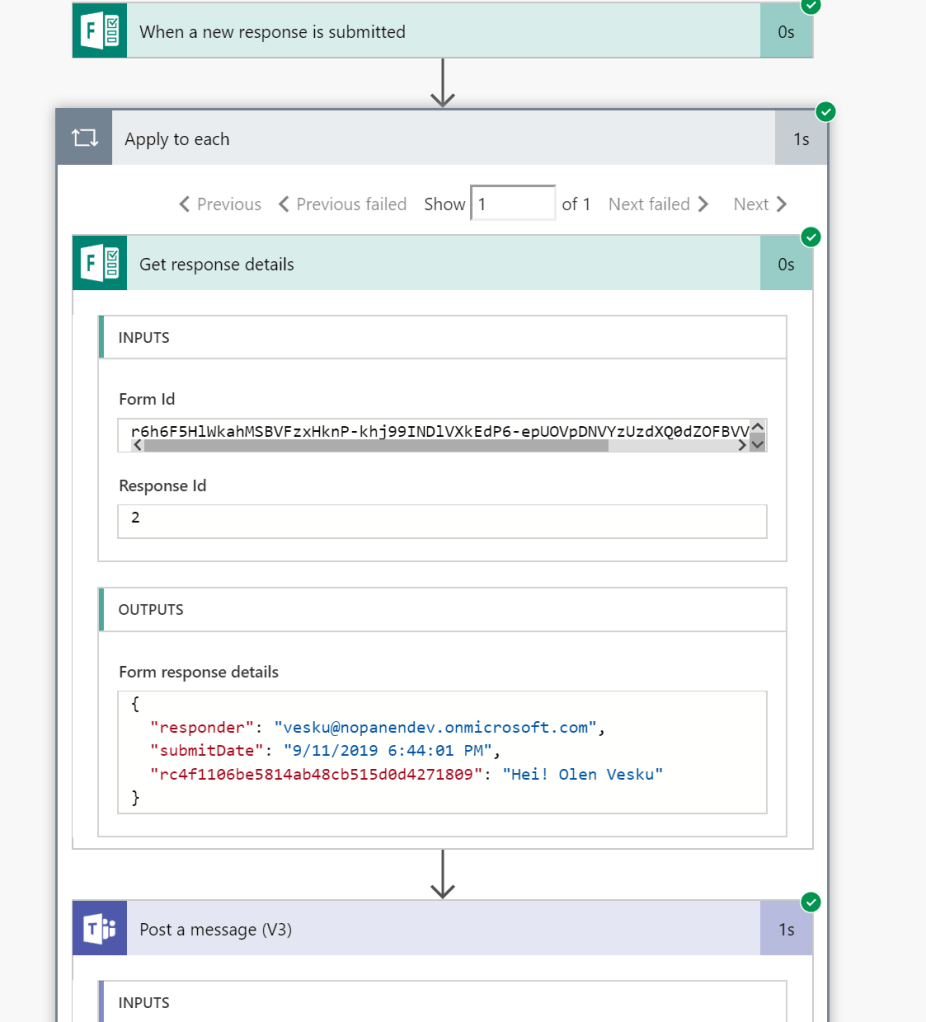The height and width of the screenshot is (1022, 926).
Task: Click the Form response details JSON output
Action: 442,751
